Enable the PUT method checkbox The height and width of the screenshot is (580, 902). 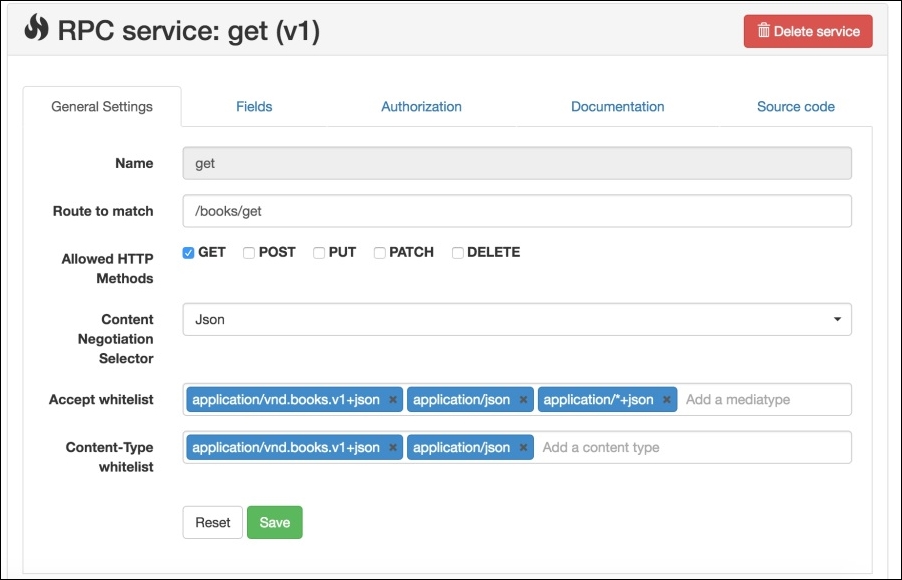click(319, 253)
